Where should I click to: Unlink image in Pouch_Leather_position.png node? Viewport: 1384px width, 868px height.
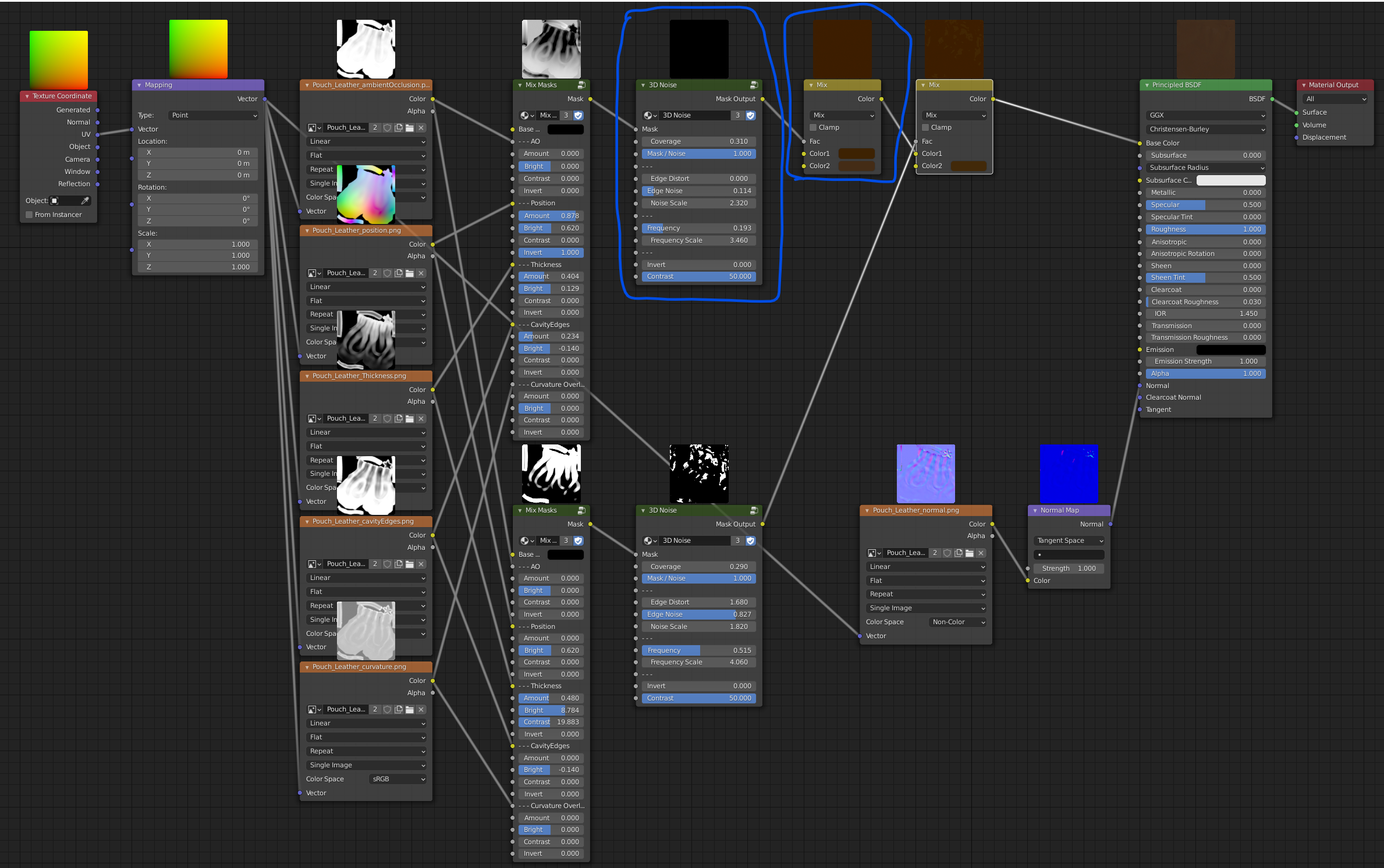coord(421,273)
